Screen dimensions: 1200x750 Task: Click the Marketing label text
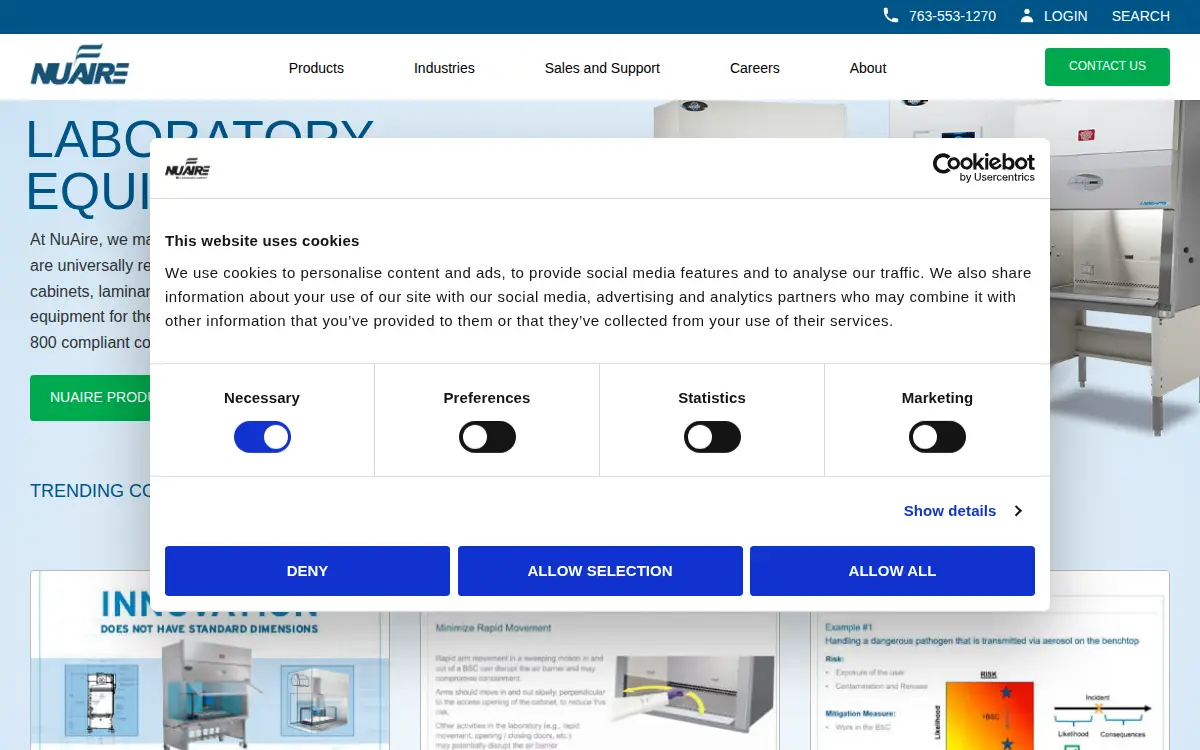click(x=937, y=398)
